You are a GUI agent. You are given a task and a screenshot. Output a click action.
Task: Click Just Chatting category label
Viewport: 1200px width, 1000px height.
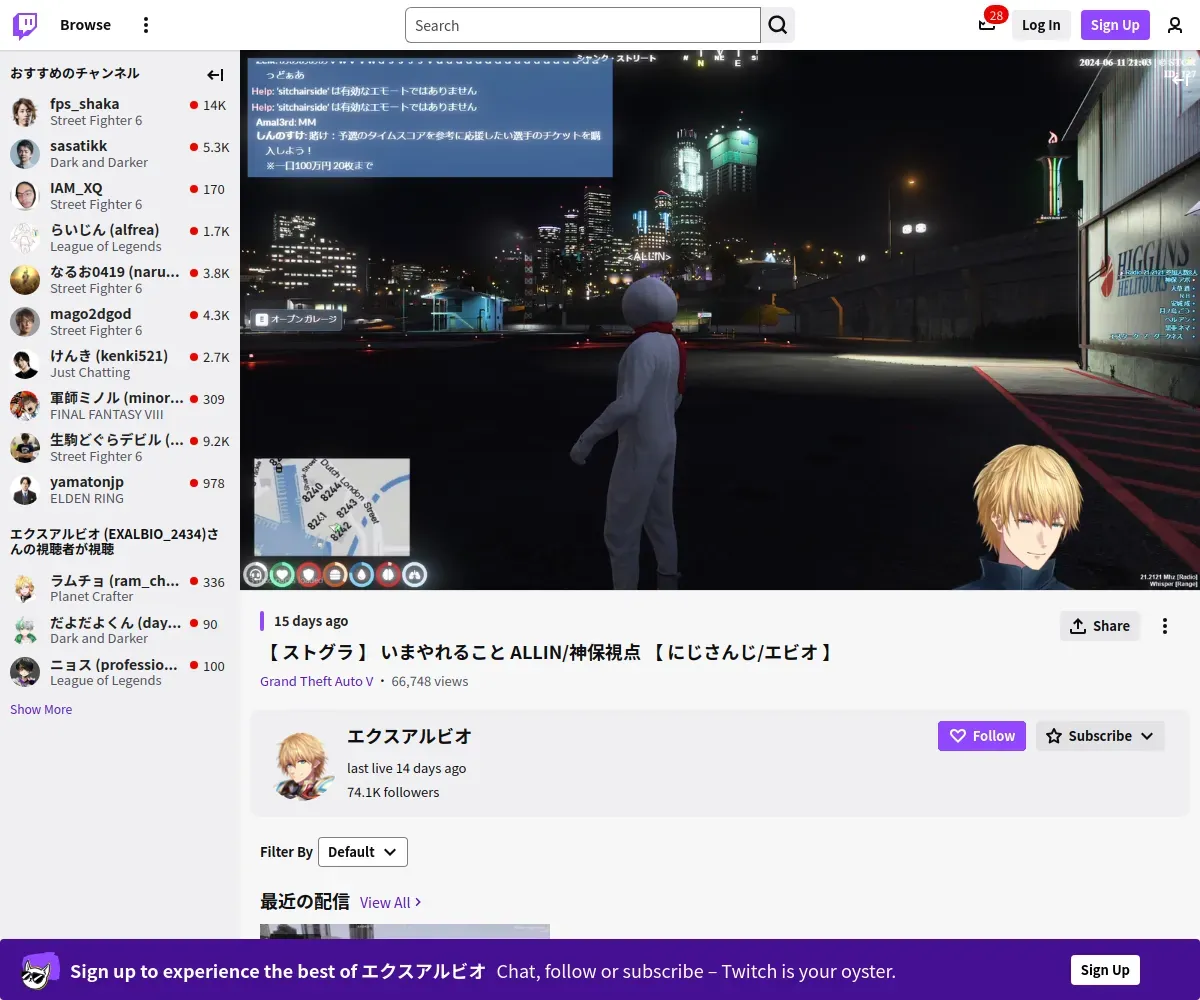90,373
